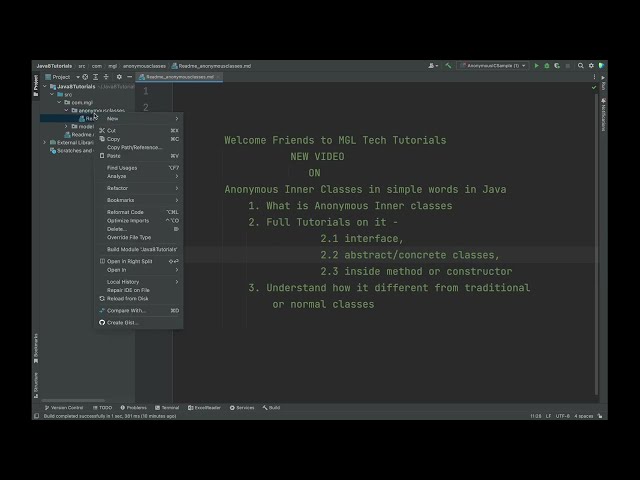Open the Analyze submenu
This screenshot has width=640, height=480.
coord(139,176)
